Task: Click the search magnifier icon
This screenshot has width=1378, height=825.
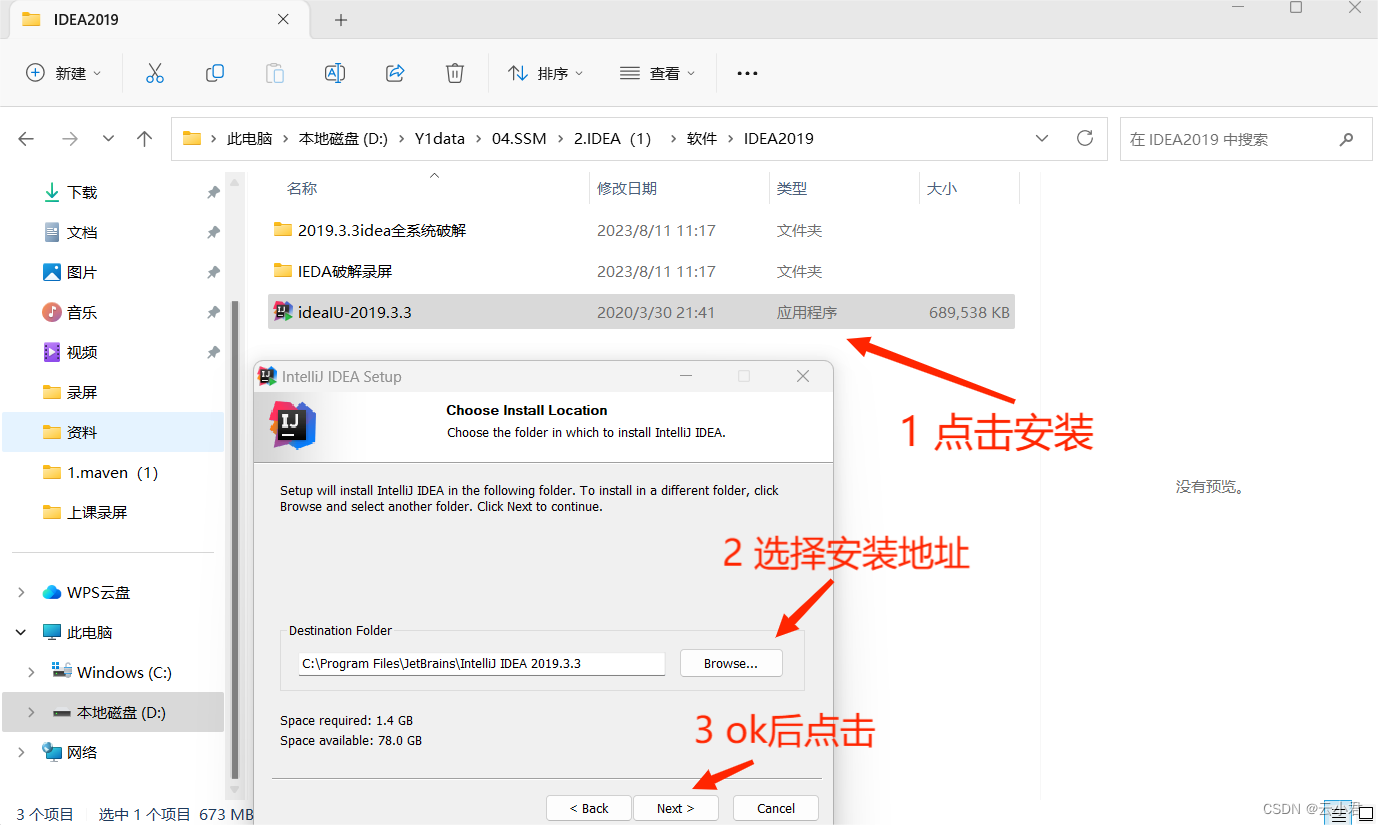Action: point(1347,139)
